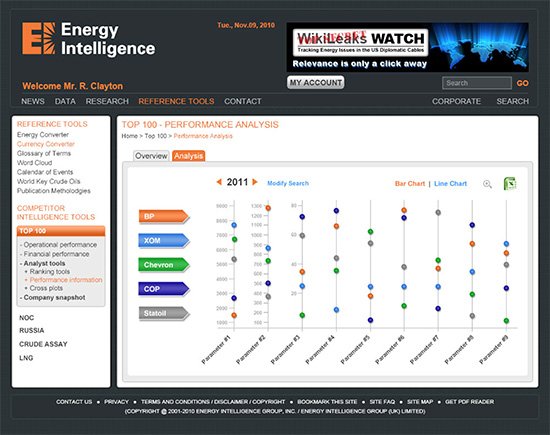Expand the CRUDE ASSAY section
Screen dimensions: 550x435
click(43, 344)
